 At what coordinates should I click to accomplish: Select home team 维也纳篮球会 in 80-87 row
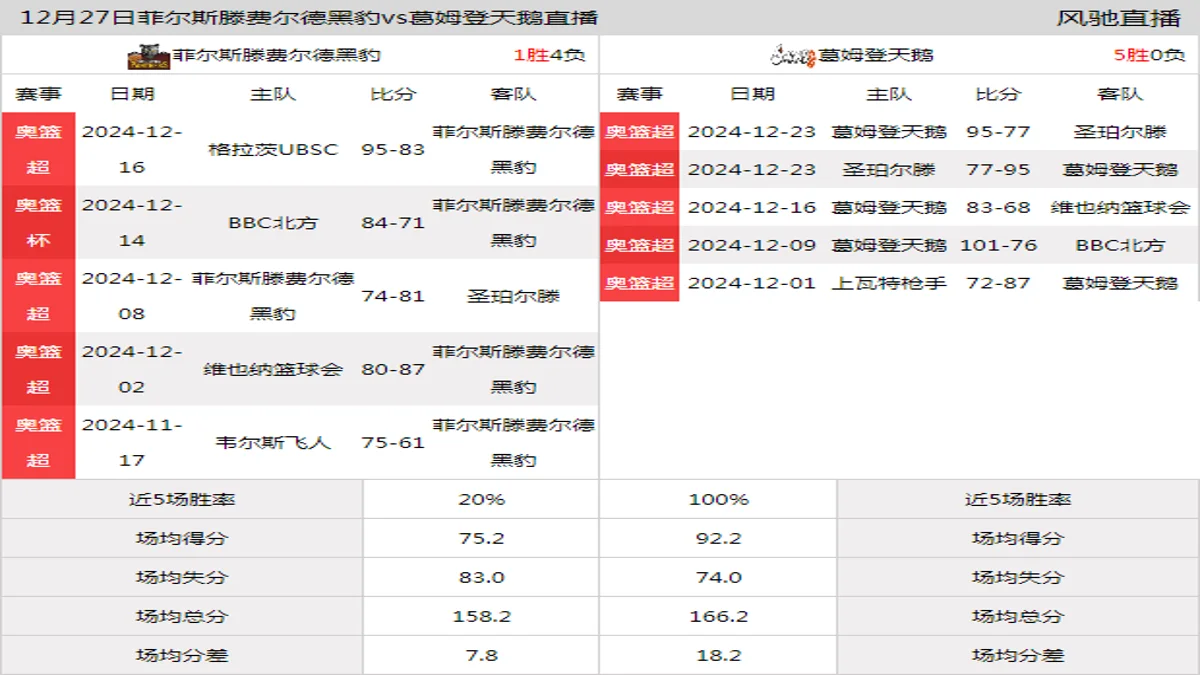tap(273, 369)
